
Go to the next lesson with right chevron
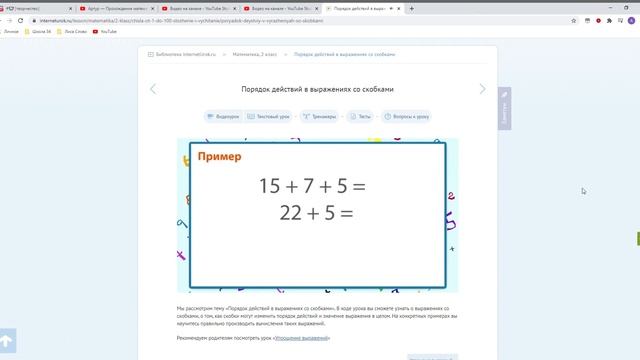coord(482,89)
